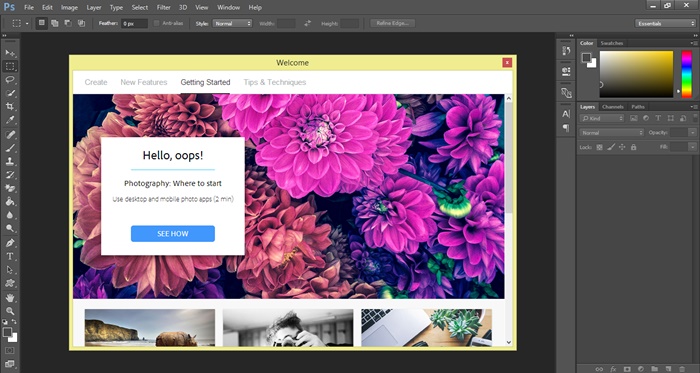
Task: Enable lock position icon
Action: pos(622,147)
